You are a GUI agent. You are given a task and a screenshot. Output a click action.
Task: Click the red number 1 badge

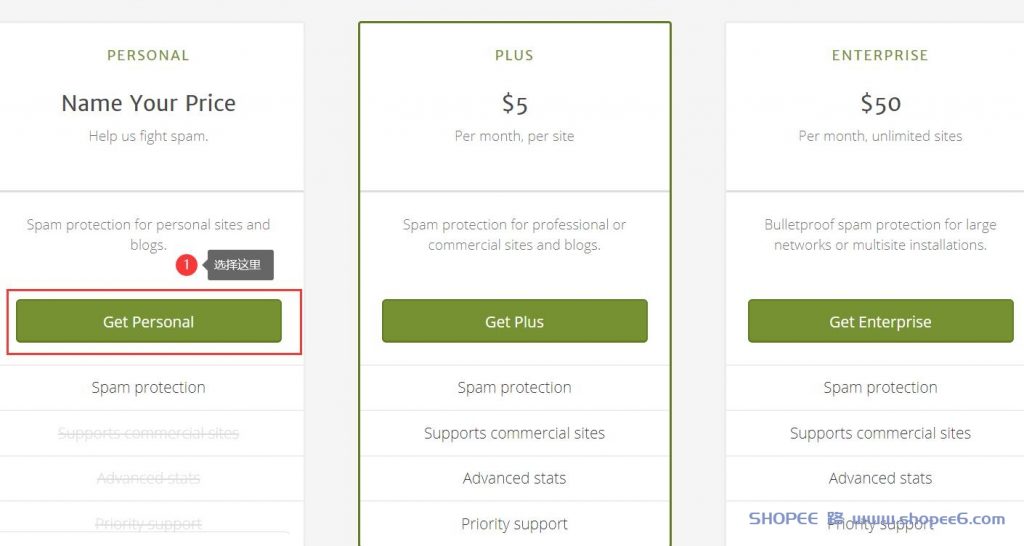pos(186,265)
